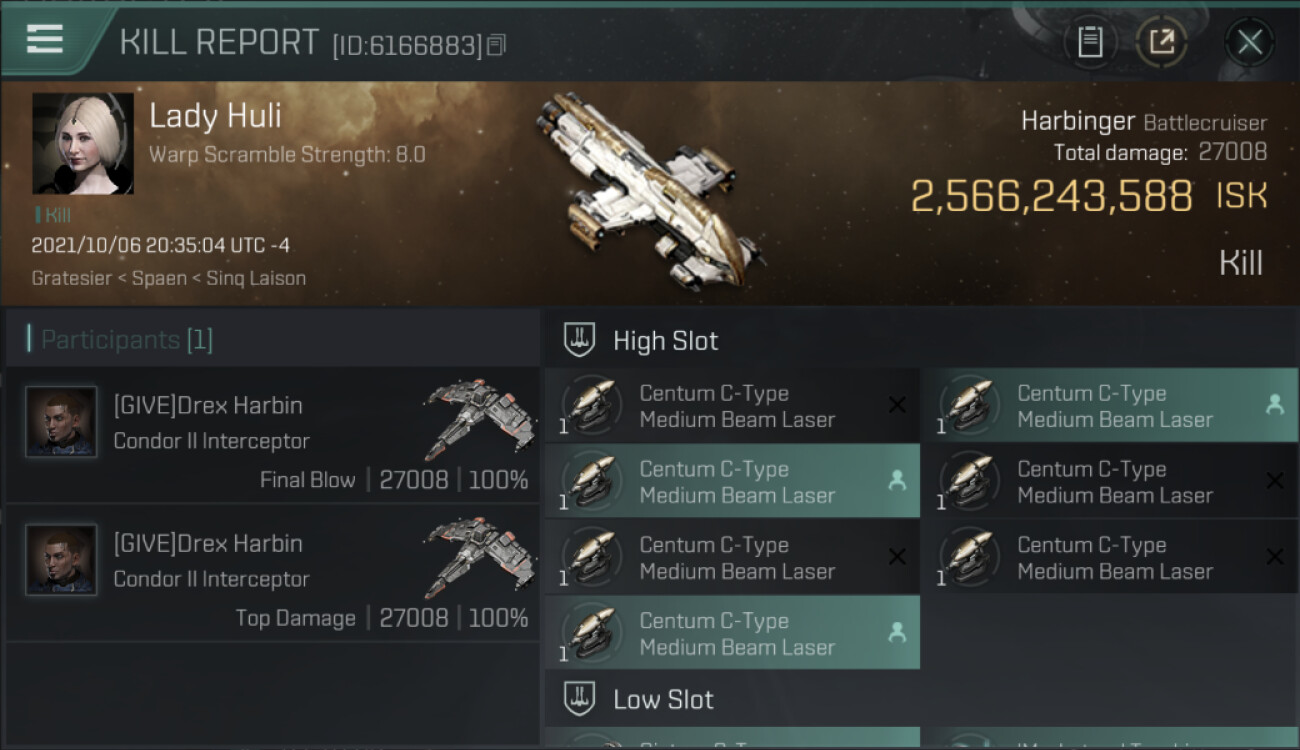Share the kill report externally
The image size is (1300, 750).
(1161, 42)
